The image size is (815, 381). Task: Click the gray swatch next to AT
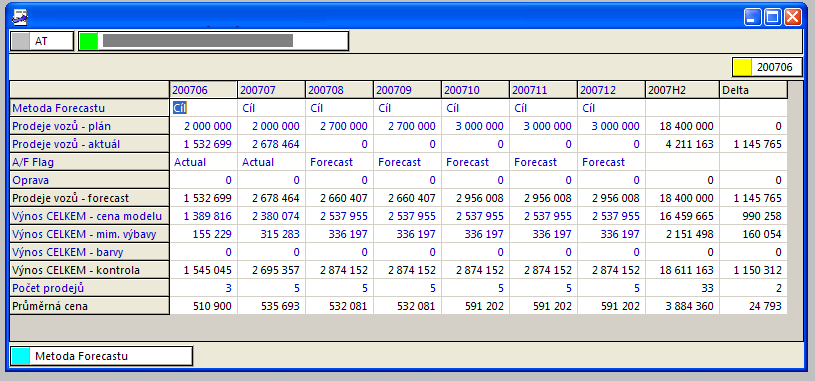(x=20, y=41)
